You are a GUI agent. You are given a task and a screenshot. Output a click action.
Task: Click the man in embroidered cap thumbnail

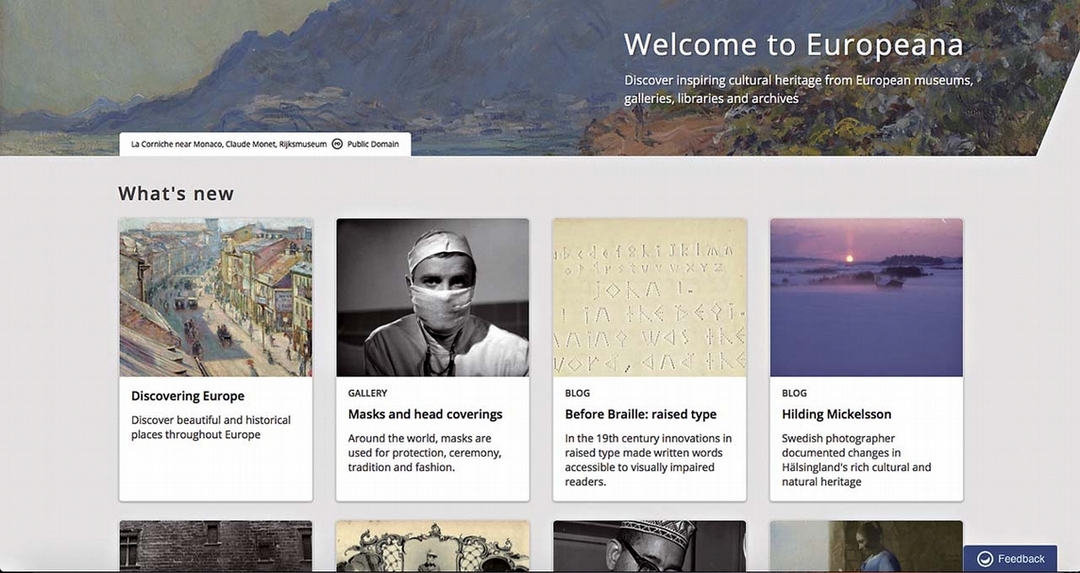650,545
